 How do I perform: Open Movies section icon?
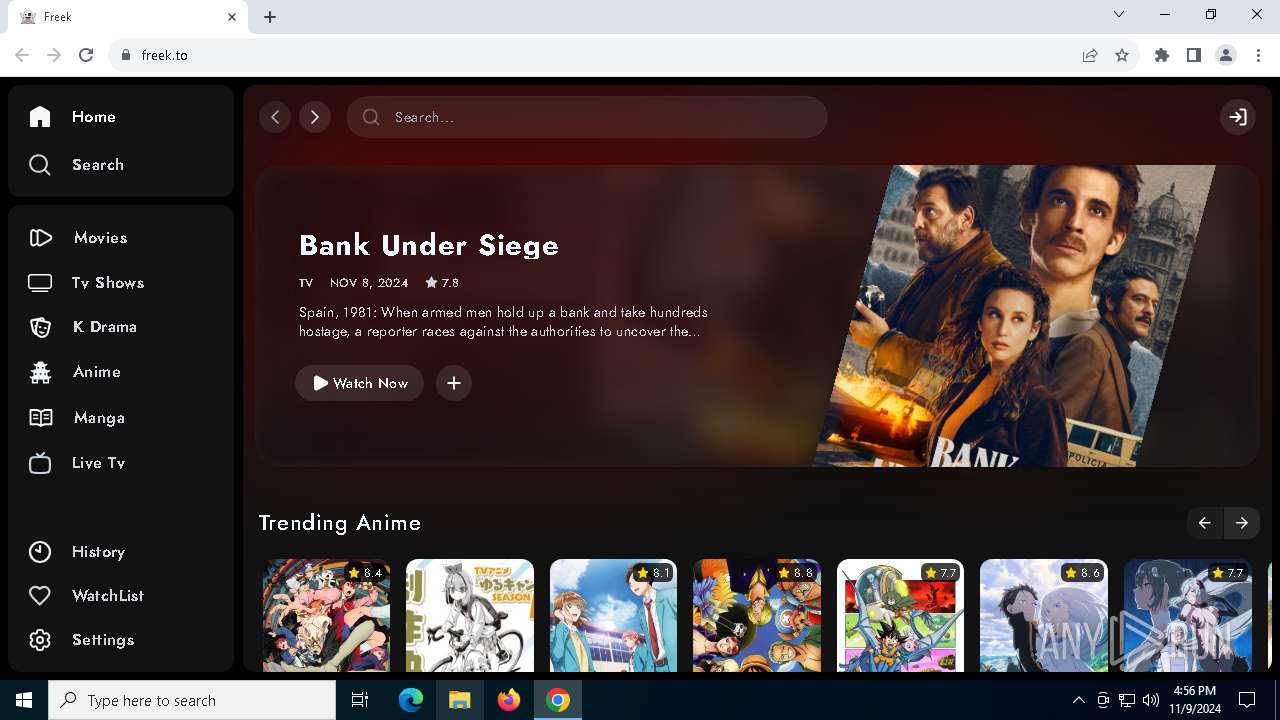pyautogui.click(x=41, y=238)
